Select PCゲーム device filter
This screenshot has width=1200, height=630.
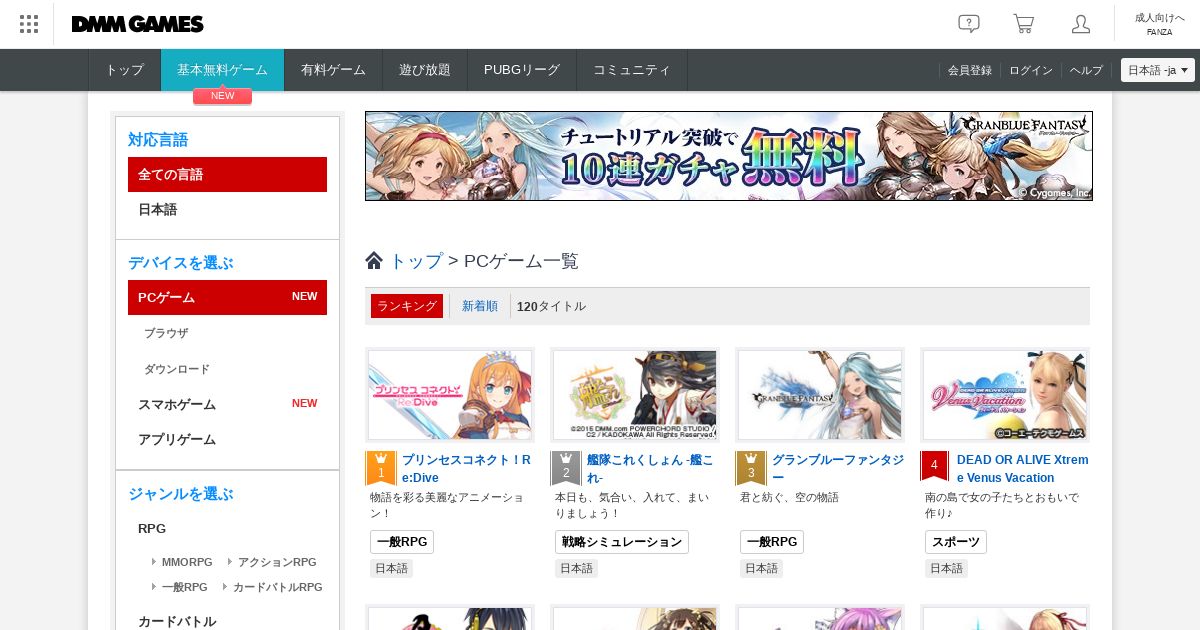point(227,297)
